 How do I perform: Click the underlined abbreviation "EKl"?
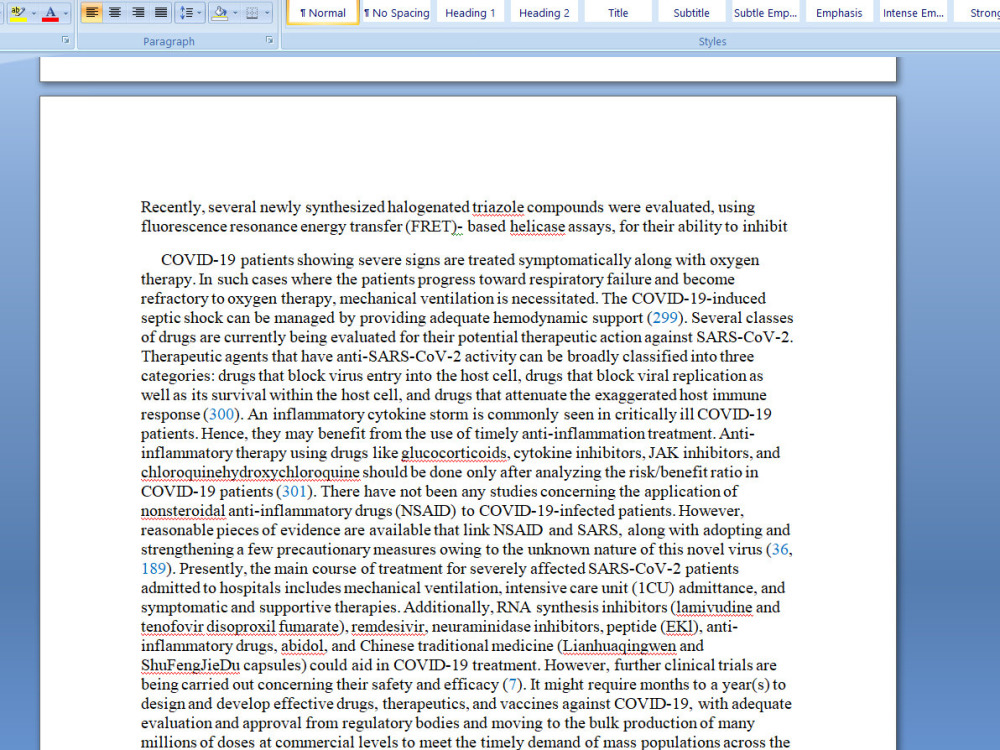point(679,626)
